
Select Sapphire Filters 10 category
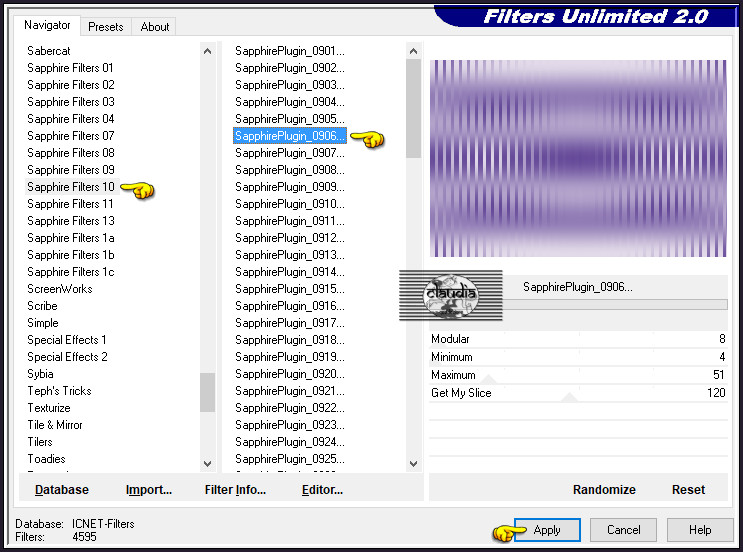71,187
